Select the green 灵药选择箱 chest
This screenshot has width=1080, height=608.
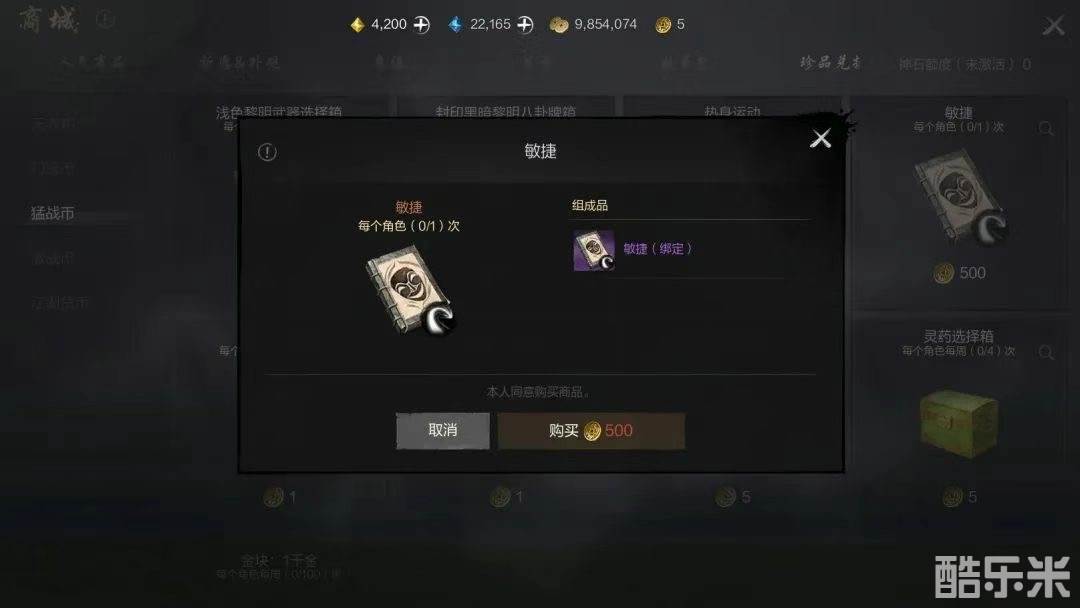pos(959,423)
